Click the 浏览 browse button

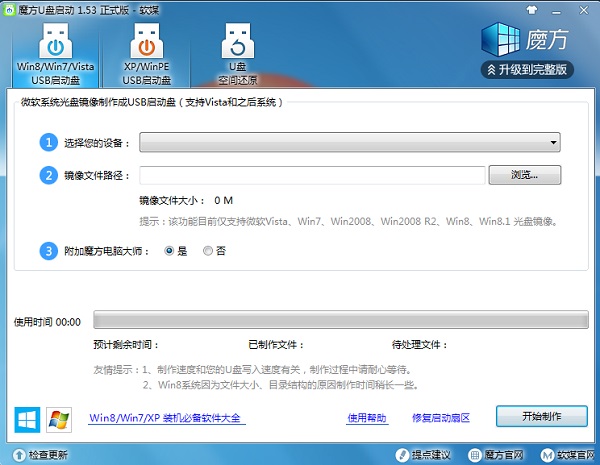click(524, 175)
